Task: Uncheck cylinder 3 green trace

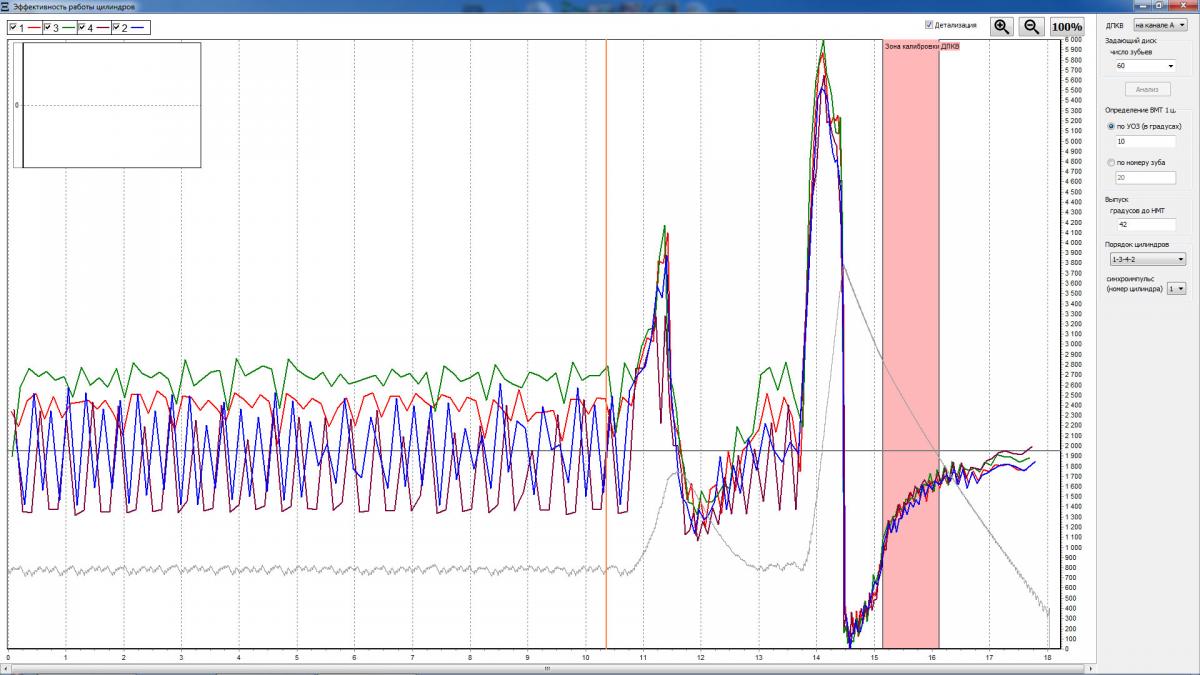Action: point(47,27)
